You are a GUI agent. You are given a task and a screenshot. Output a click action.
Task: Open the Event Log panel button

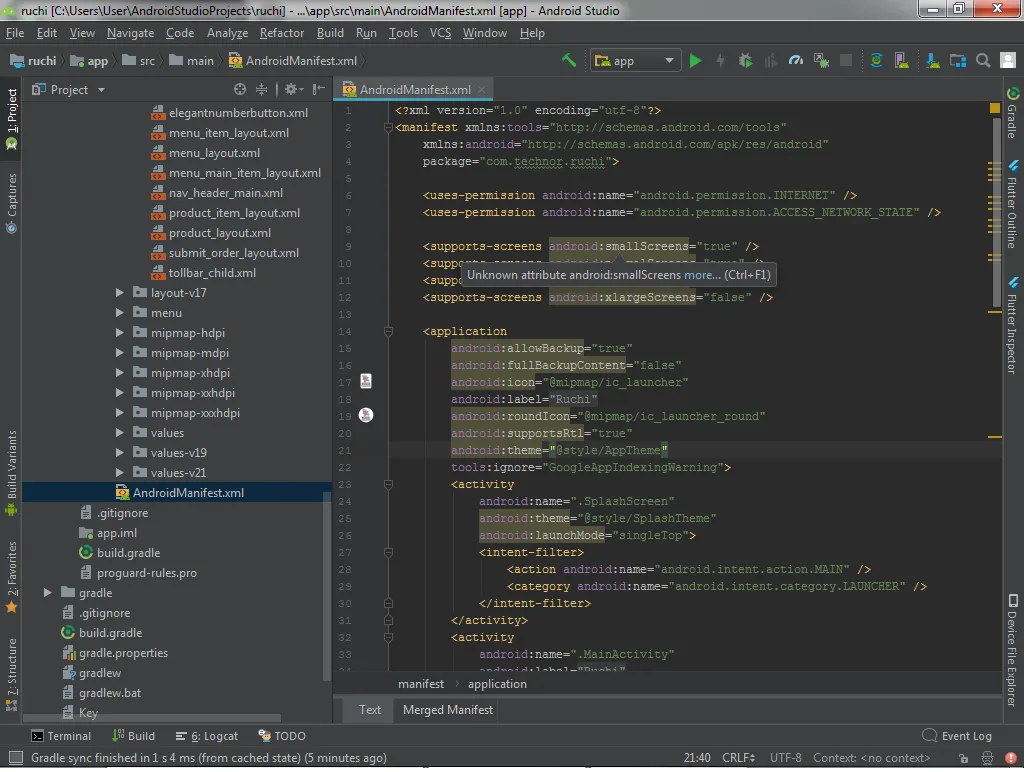pyautogui.click(x=957, y=736)
